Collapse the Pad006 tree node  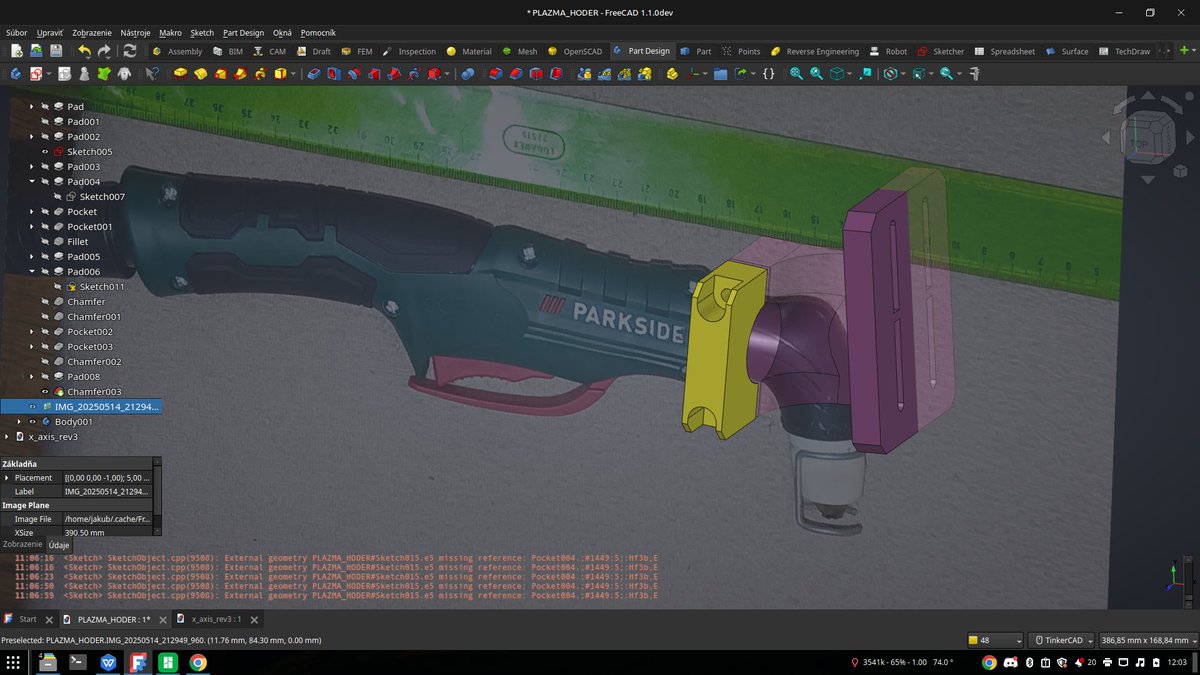32,272
